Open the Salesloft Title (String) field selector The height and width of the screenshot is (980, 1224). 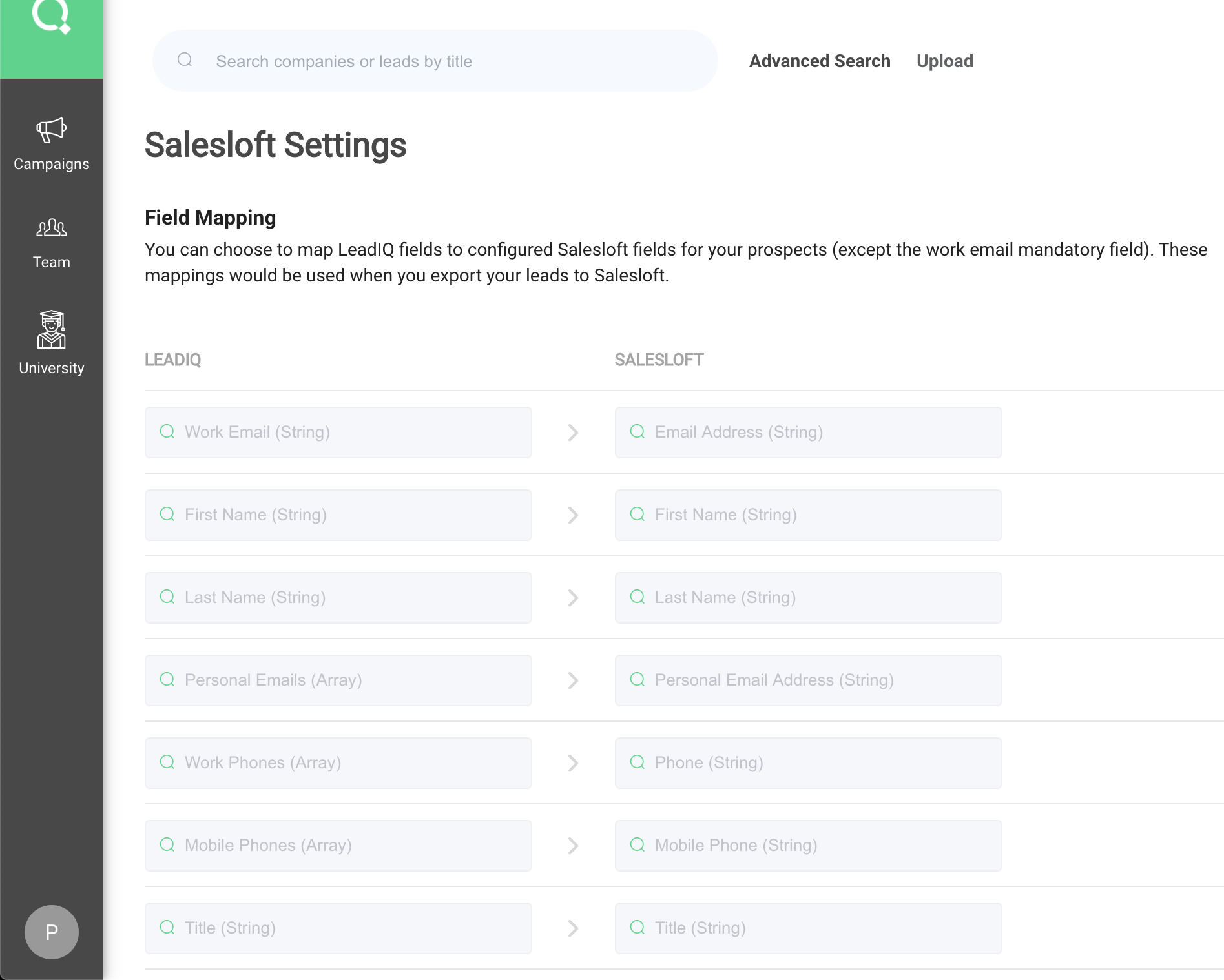(807, 928)
